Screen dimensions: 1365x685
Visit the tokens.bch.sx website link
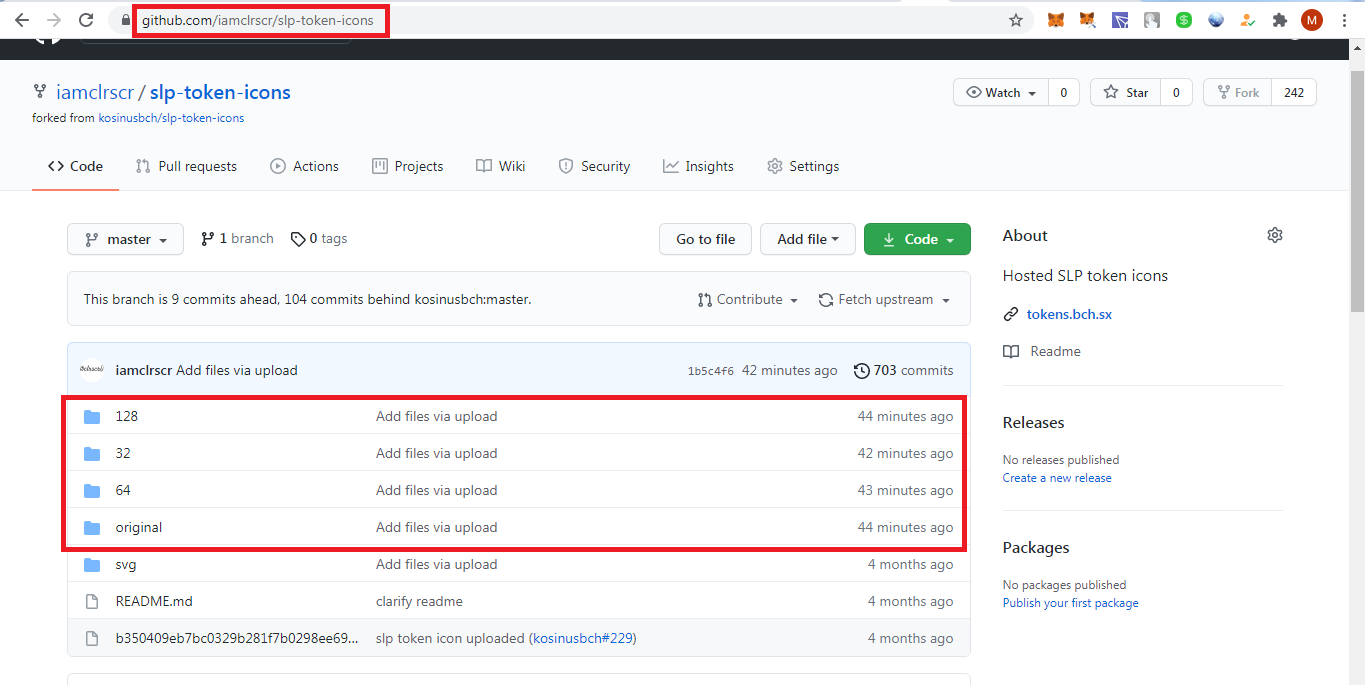[1069, 314]
